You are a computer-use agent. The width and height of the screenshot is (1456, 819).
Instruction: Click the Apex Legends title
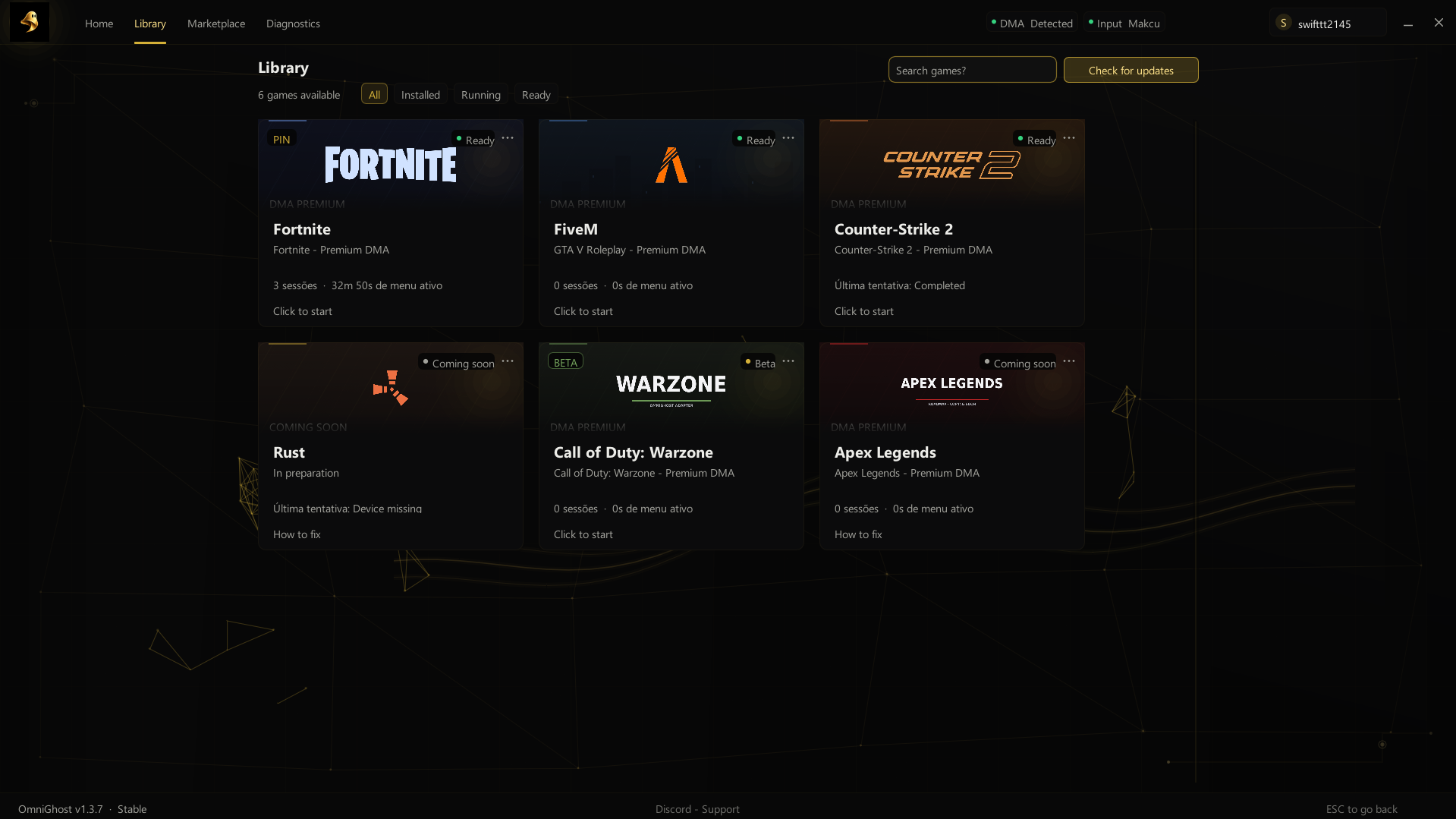pyautogui.click(x=885, y=452)
